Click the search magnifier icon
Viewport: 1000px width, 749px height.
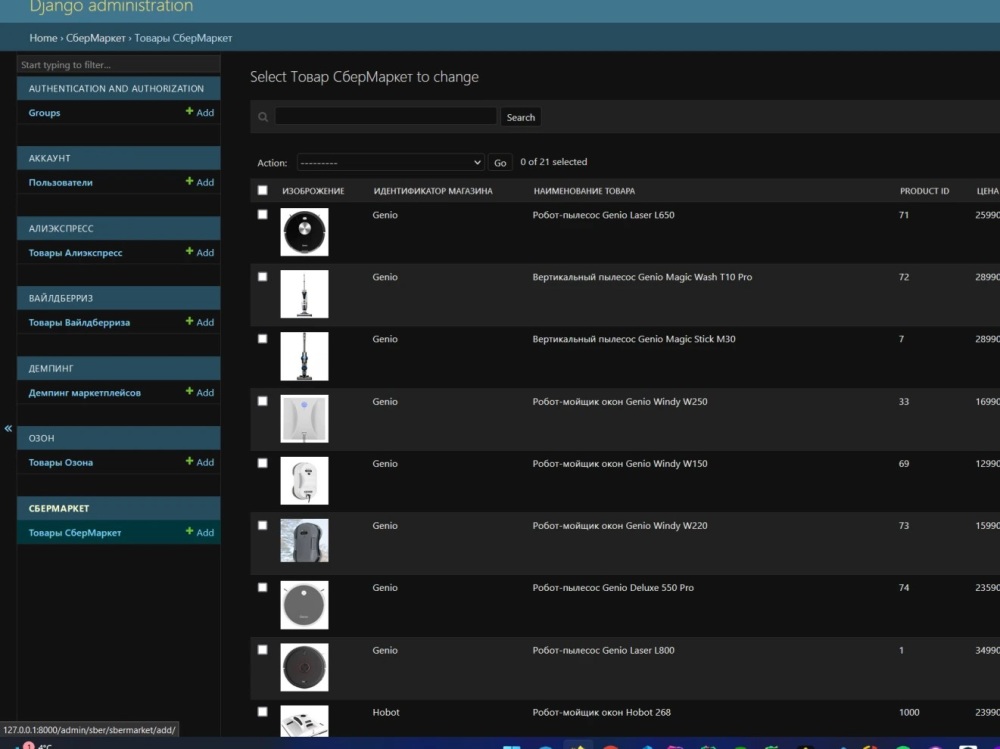(x=263, y=117)
